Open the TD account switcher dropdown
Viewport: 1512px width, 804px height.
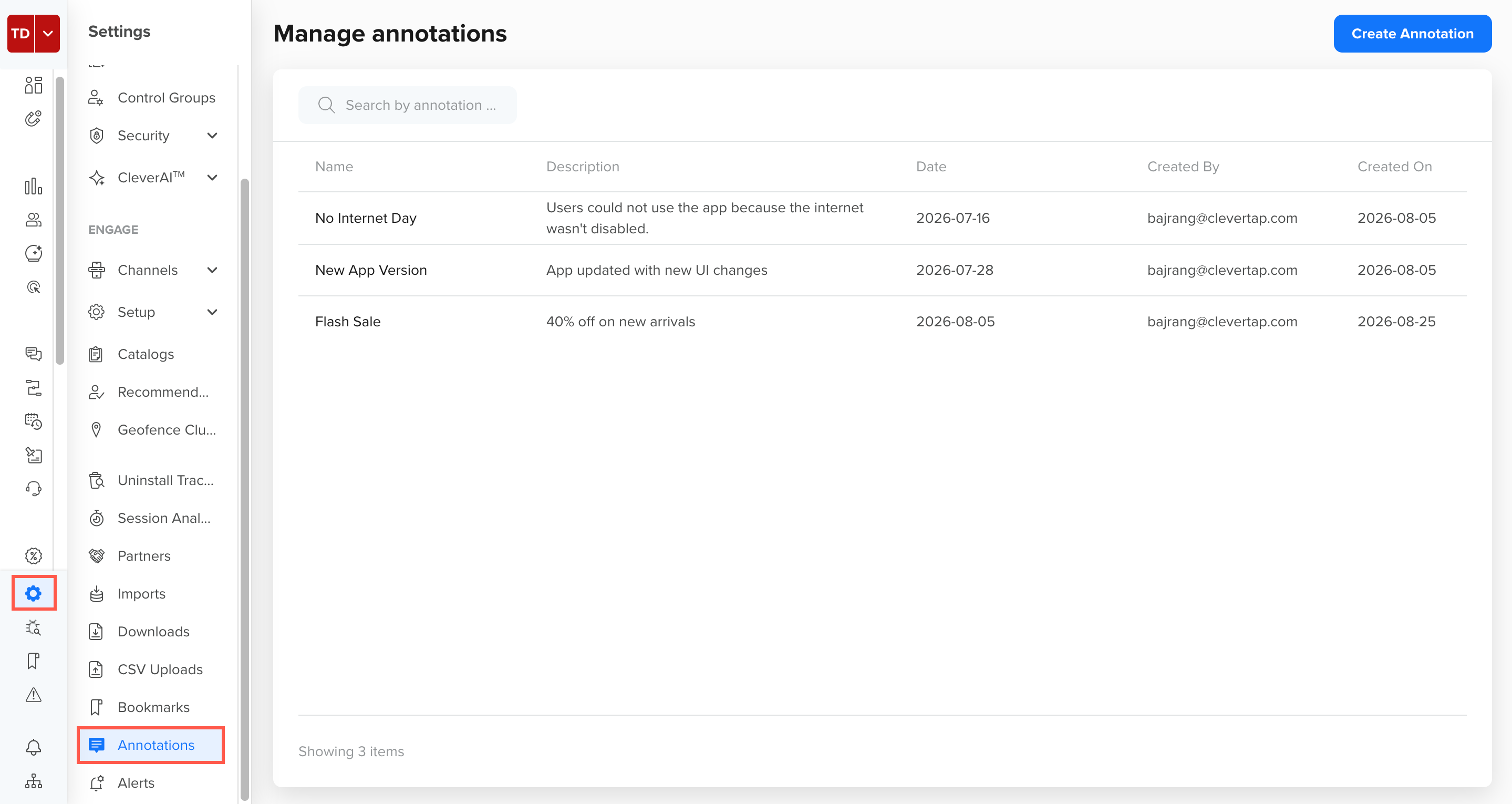tap(47, 34)
